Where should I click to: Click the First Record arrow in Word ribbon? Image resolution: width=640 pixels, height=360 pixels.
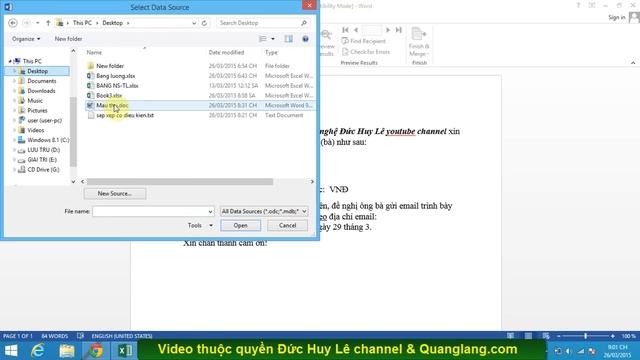click(345, 30)
